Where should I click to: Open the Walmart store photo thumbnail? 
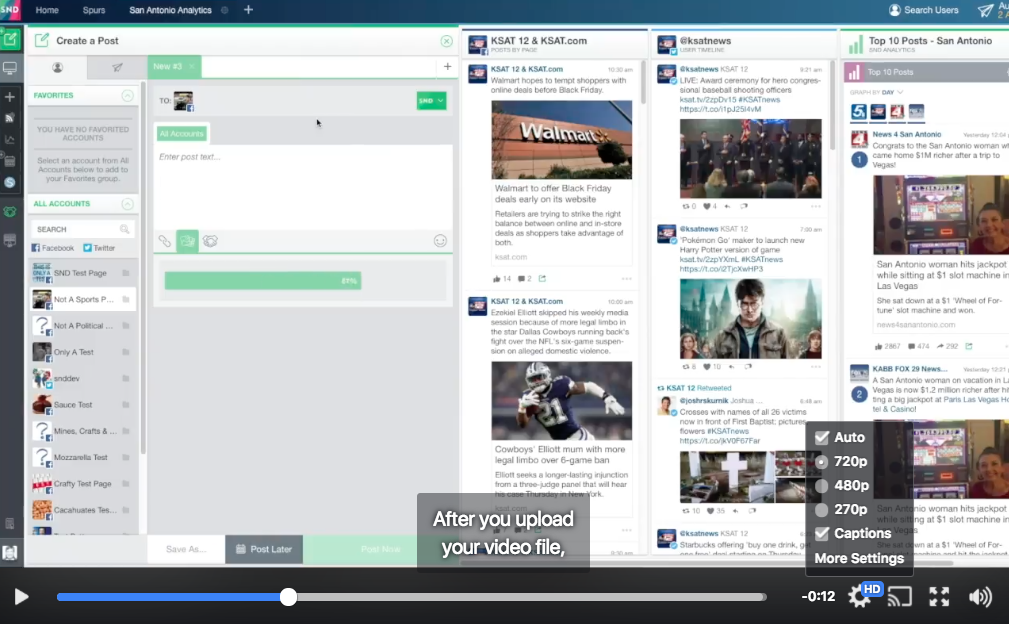point(562,140)
